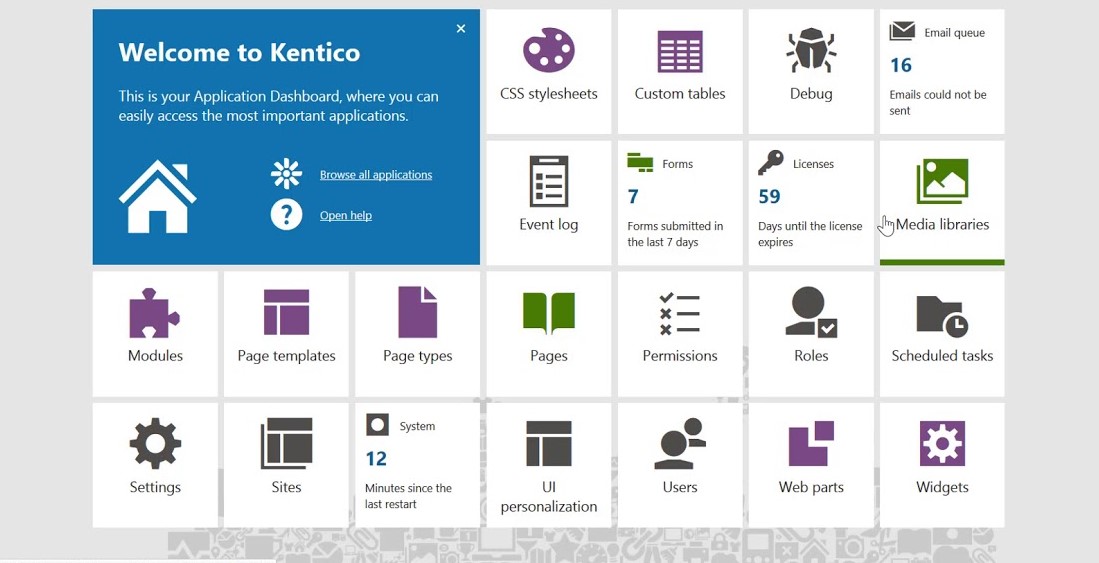Viewport: 1099px width, 563px height.
Task: Open the Modules puzzle piece icon
Action: point(155,313)
